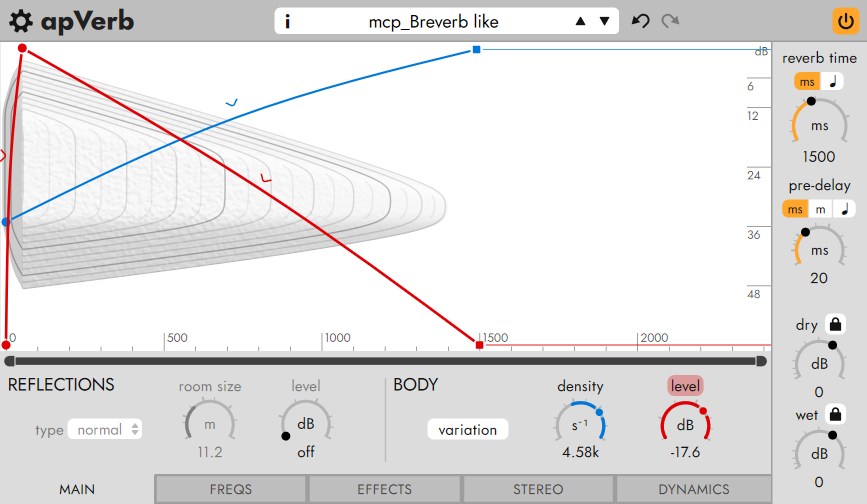
Task: Open the DYNAMICS tab
Action: 693,489
